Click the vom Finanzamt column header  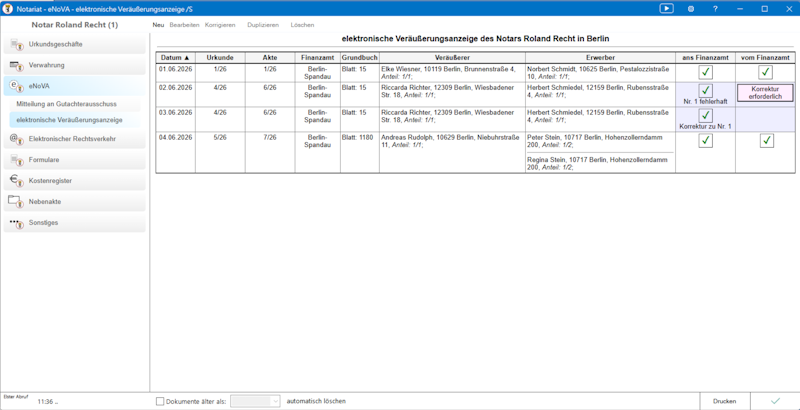coord(765,58)
